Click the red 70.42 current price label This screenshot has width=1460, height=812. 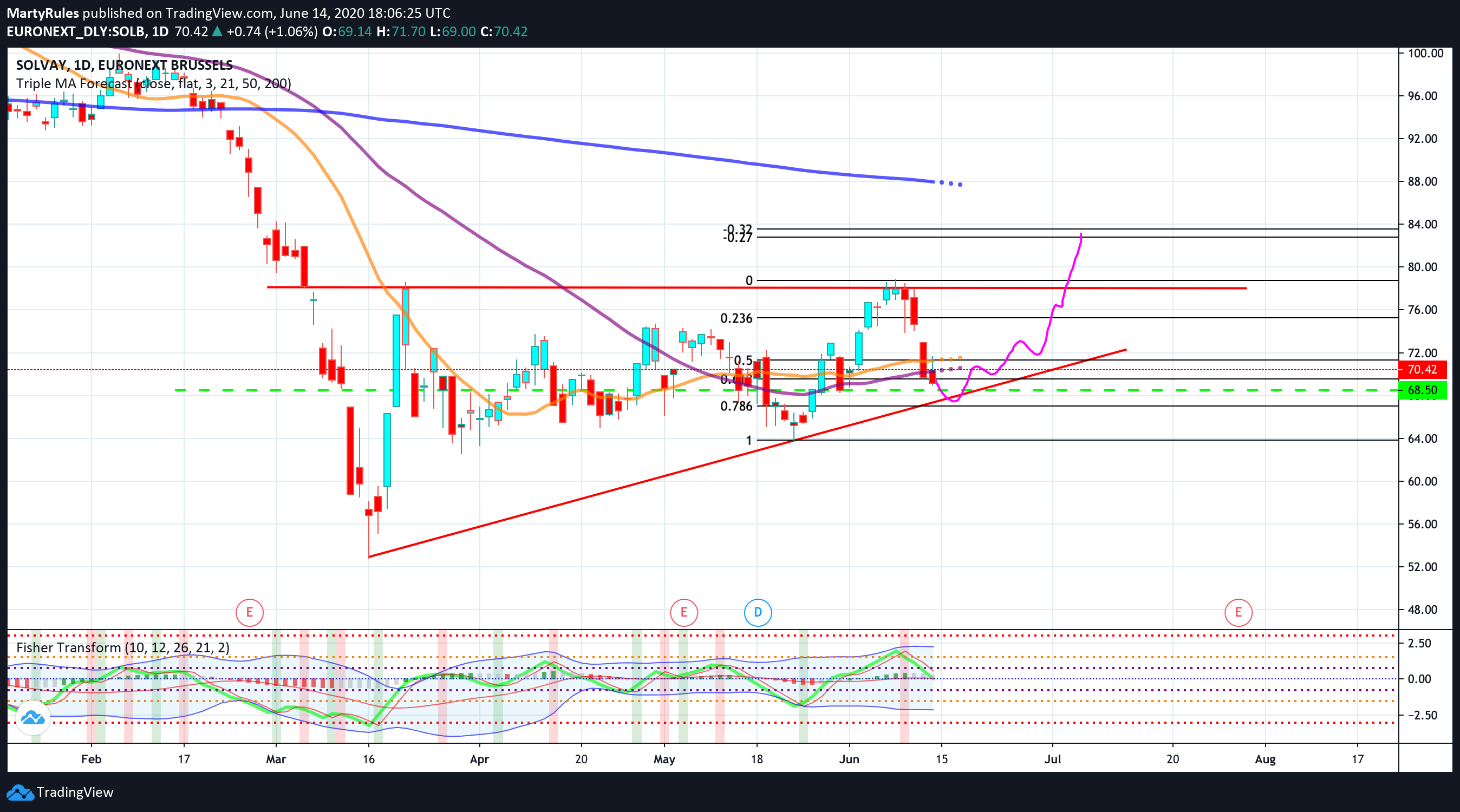click(x=1423, y=369)
